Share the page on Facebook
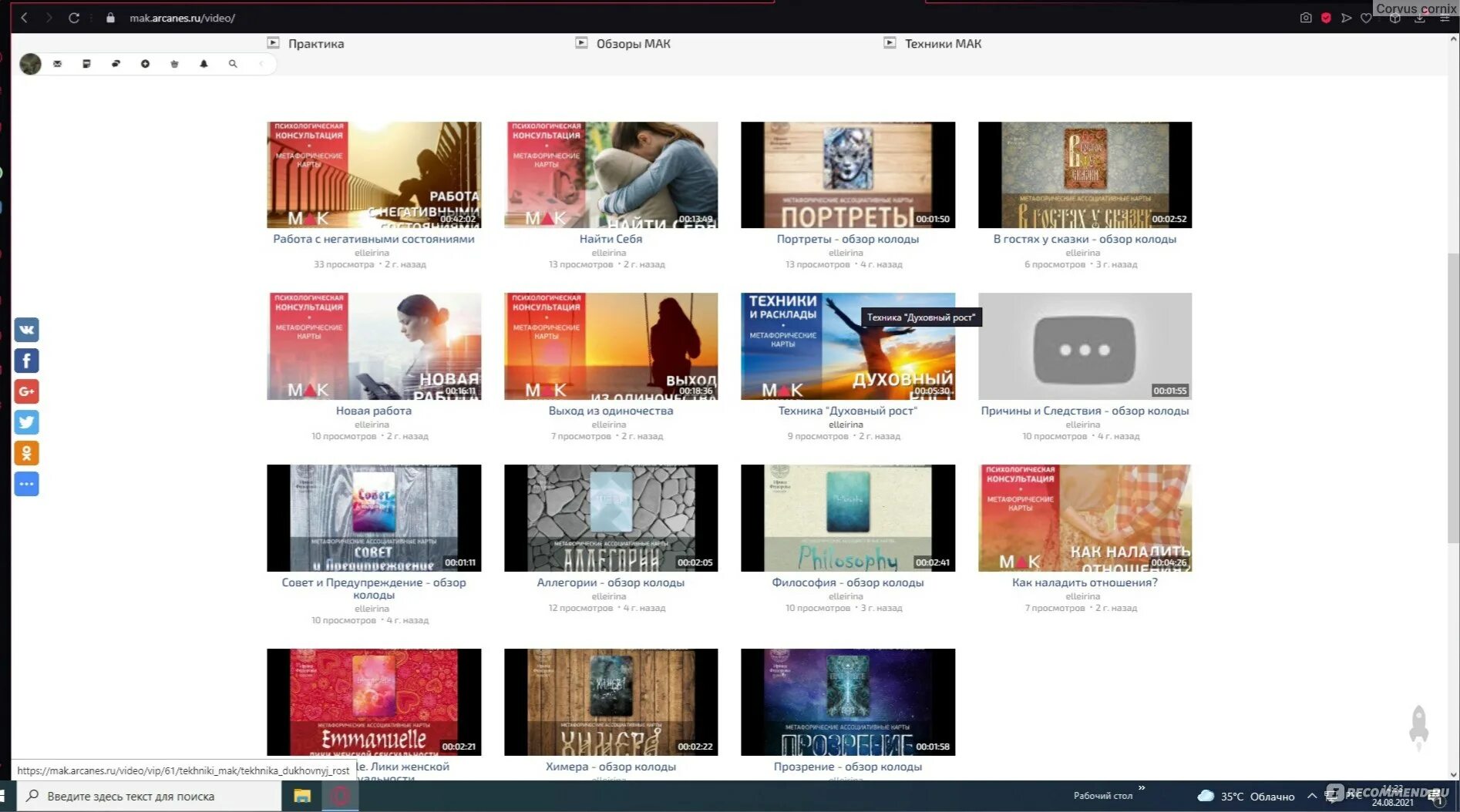Screen dimensions: 1460x812 (26, 361)
